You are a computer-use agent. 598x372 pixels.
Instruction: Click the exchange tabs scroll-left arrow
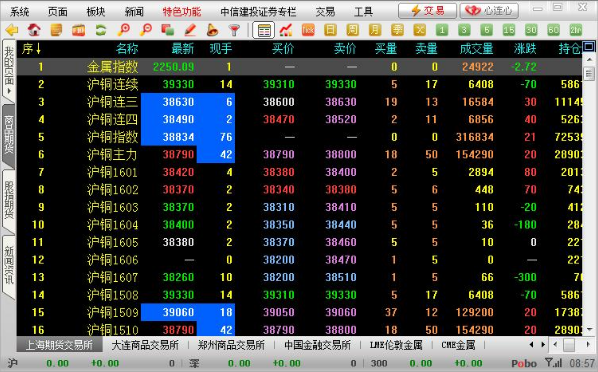click(532, 345)
